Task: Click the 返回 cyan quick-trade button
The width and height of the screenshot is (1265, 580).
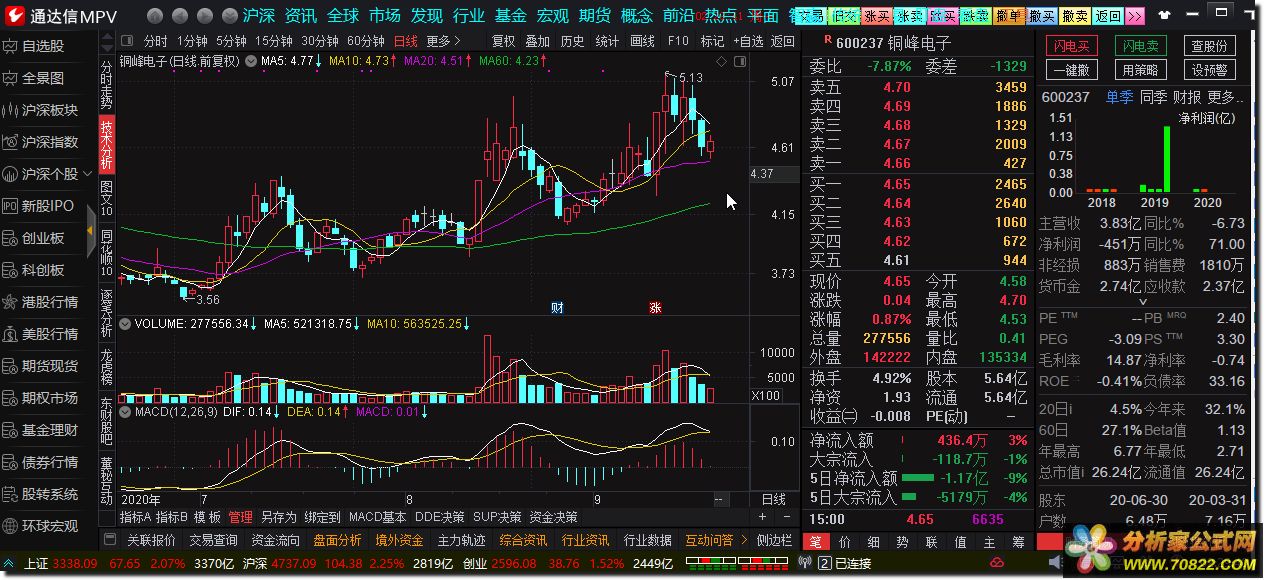Action: pos(1107,16)
